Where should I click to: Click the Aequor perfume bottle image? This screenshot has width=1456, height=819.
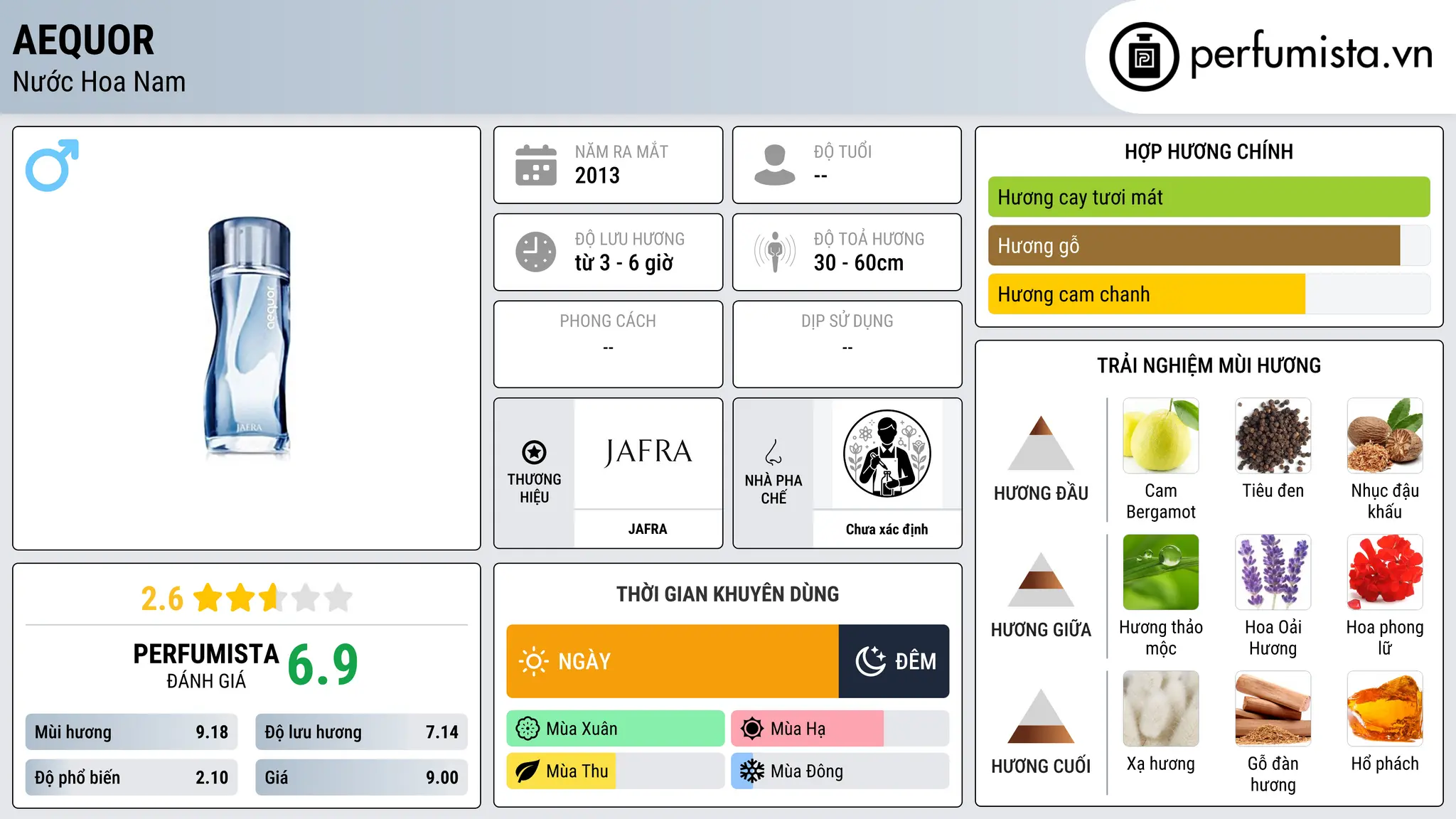tap(248, 338)
